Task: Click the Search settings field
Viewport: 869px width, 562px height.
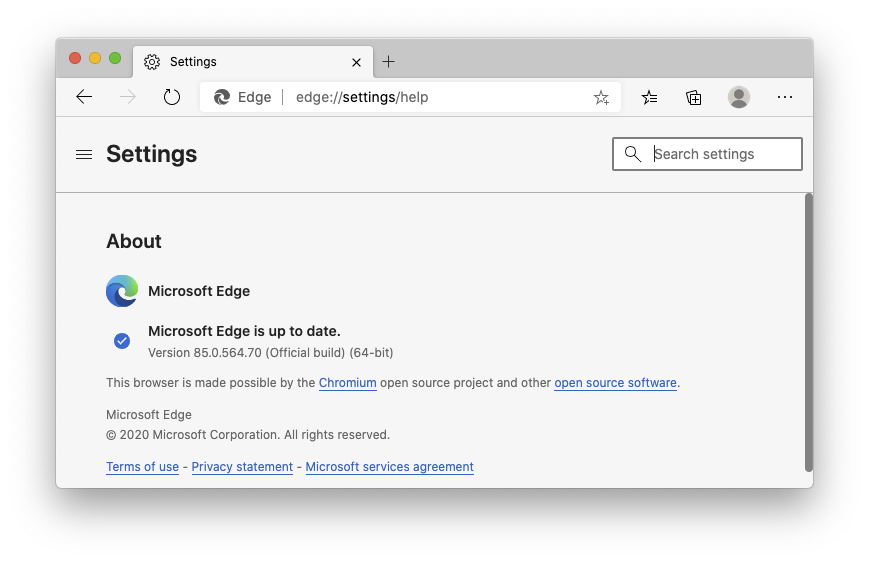Action: (x=720, y=154)
